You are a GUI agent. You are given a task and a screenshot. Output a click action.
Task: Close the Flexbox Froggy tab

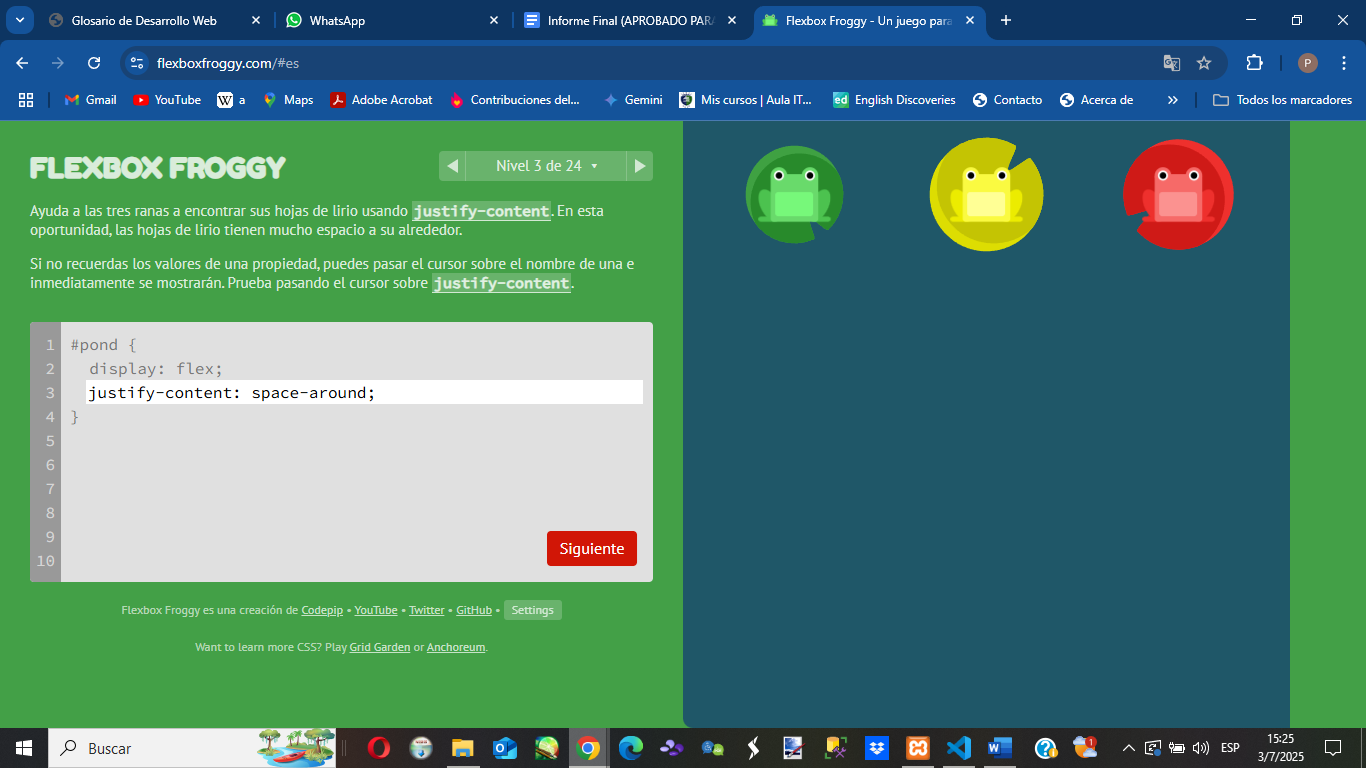pyautogui.click(x=969, y=20)
